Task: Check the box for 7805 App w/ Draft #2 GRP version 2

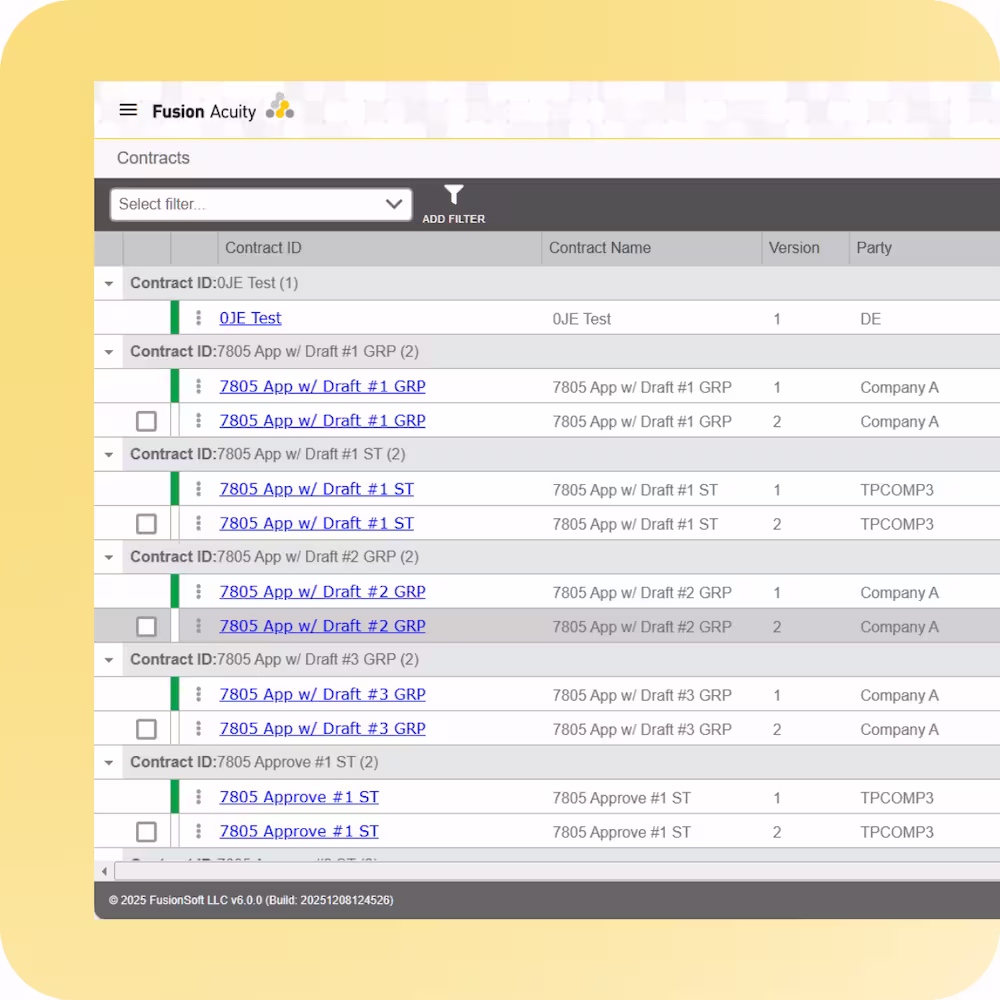Action: [x=146, y=626]
